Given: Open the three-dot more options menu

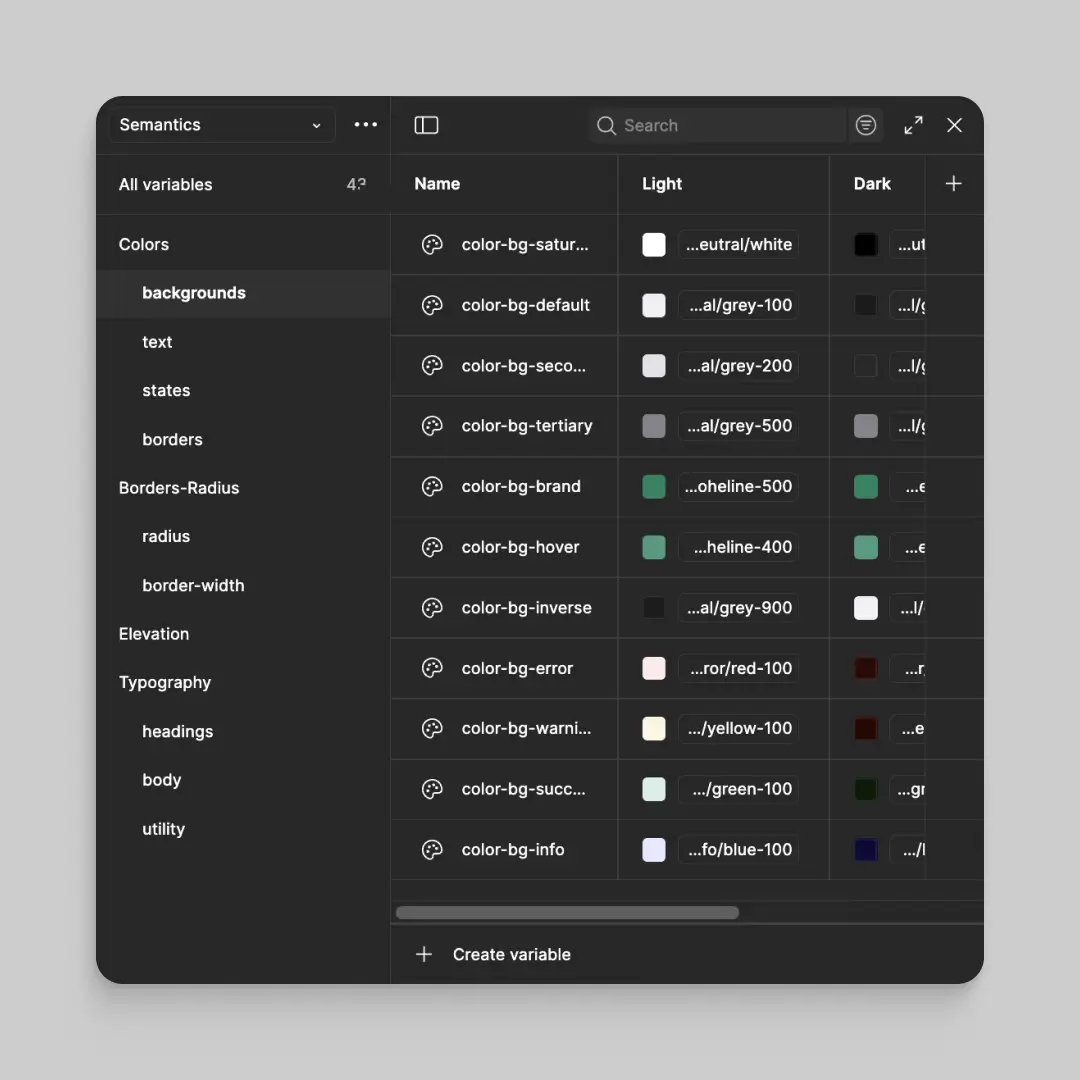Looking at the screenshot, I should [x=365, y=125].
